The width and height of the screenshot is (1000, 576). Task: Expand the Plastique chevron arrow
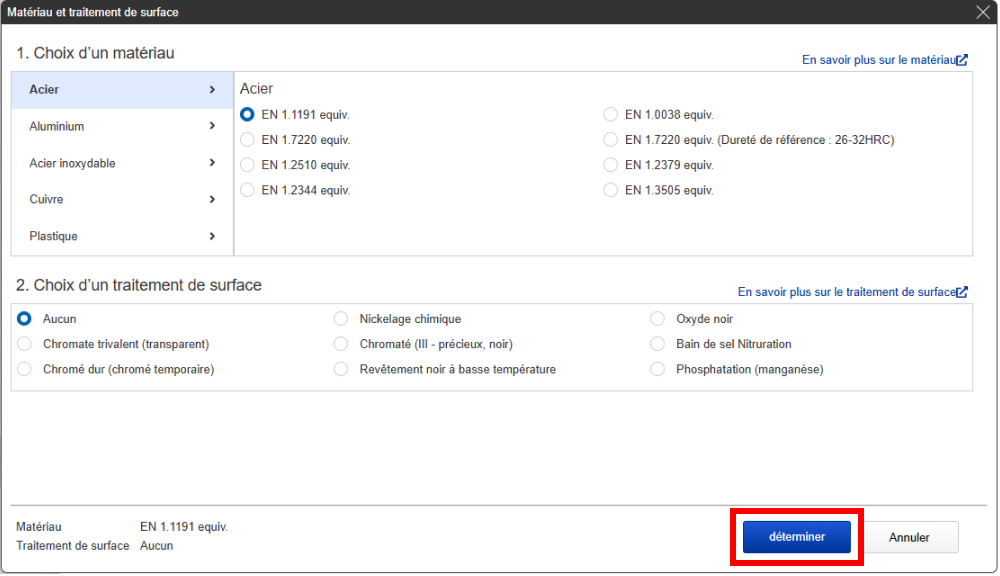(212, 237)
